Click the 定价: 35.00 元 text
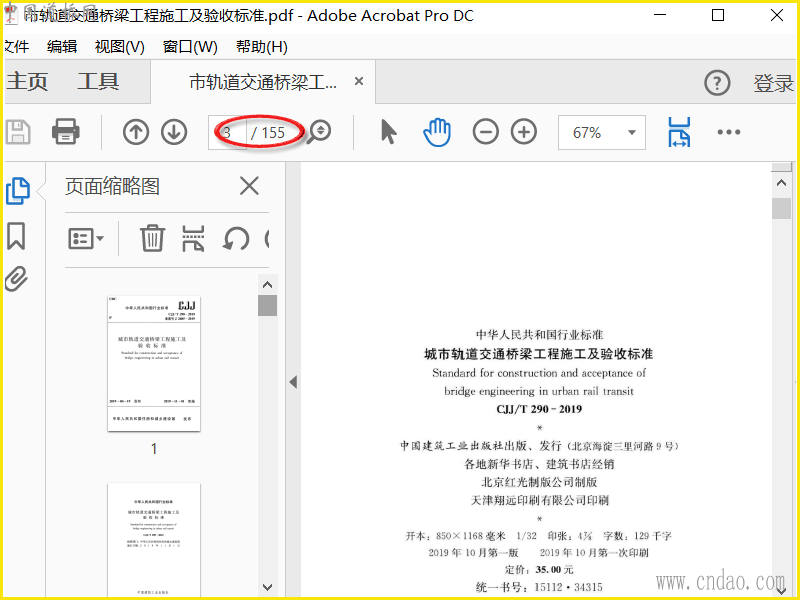This screenshot has height=600, width=800. click(539, 569)
